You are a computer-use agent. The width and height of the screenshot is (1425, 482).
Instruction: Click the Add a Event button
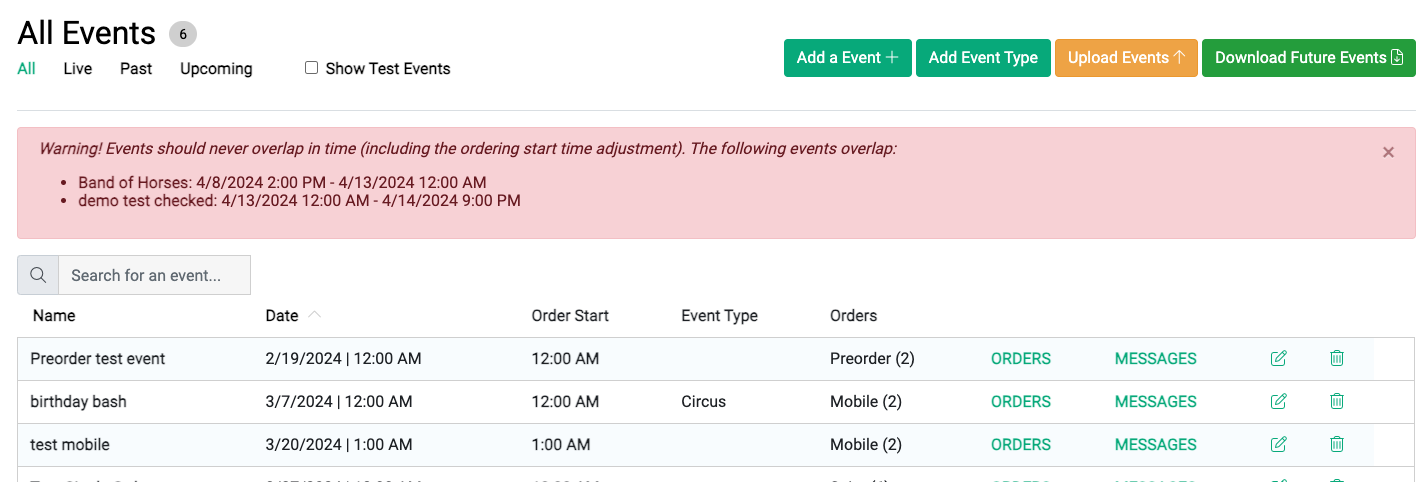coord(847,58)
